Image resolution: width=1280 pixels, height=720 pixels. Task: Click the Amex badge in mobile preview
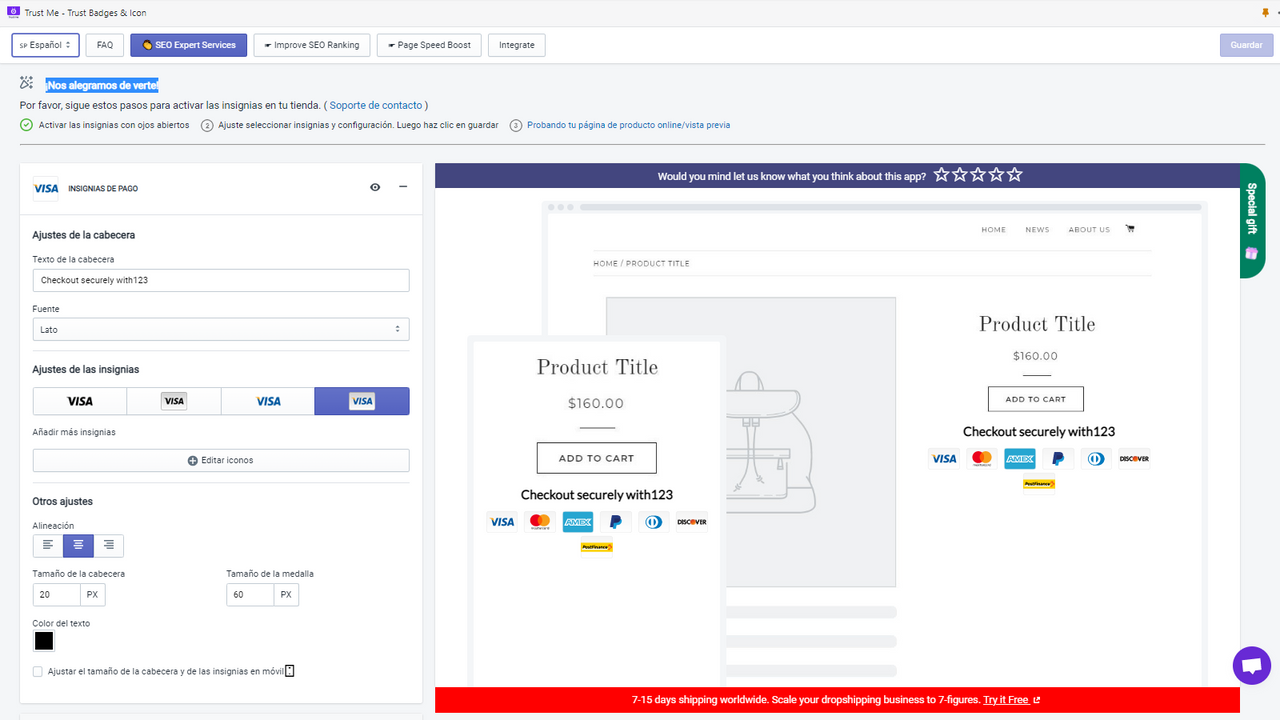[578, 522]
